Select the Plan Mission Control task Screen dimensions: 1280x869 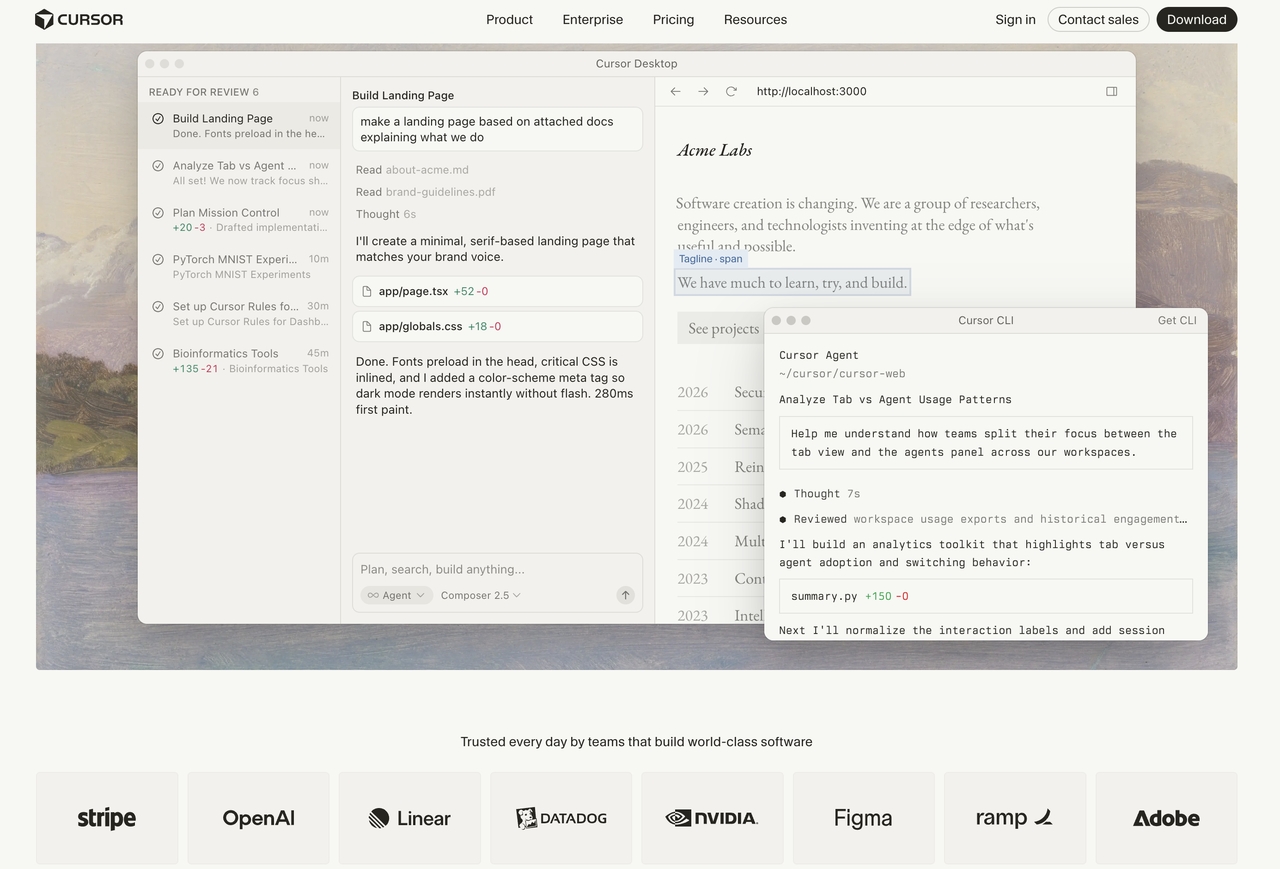(x=239, y=219)
